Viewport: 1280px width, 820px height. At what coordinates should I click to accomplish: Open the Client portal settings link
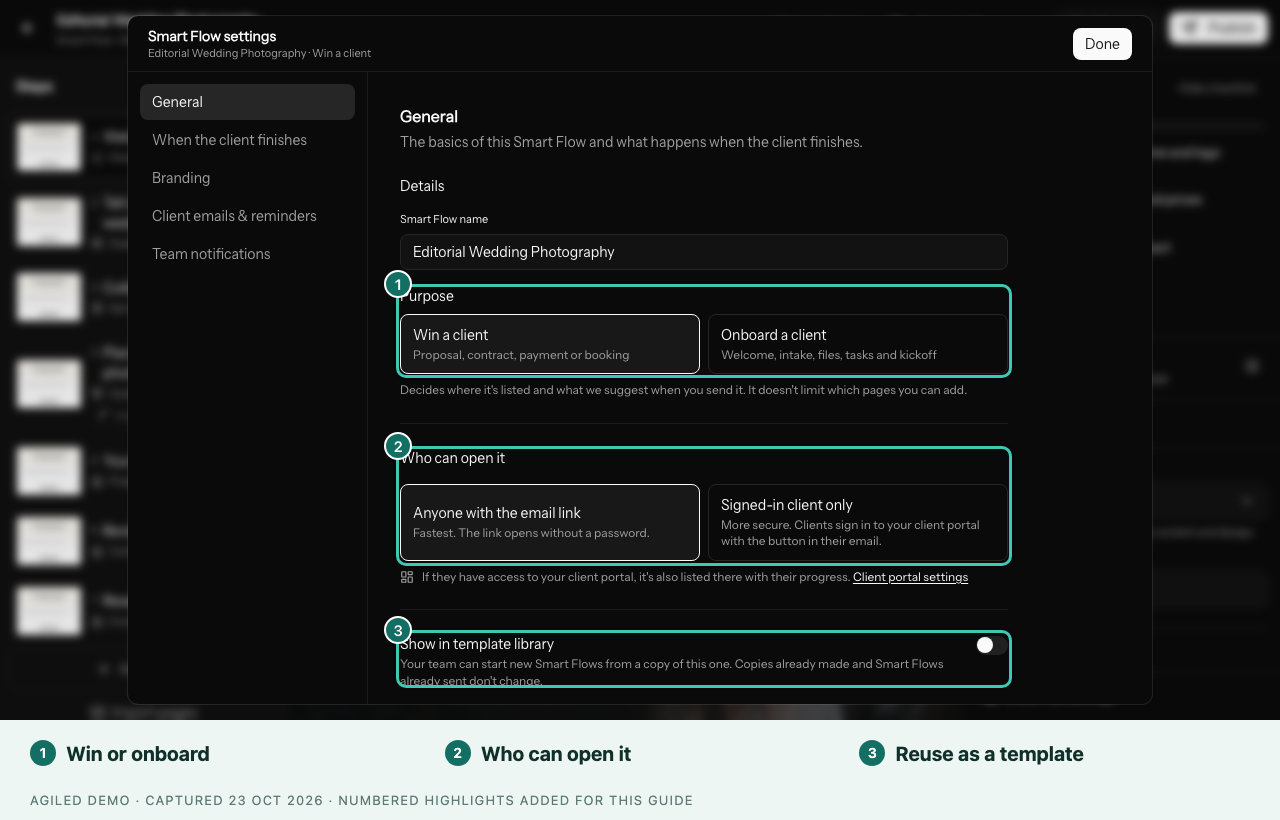pyautogui.click(x=910, y=577)
